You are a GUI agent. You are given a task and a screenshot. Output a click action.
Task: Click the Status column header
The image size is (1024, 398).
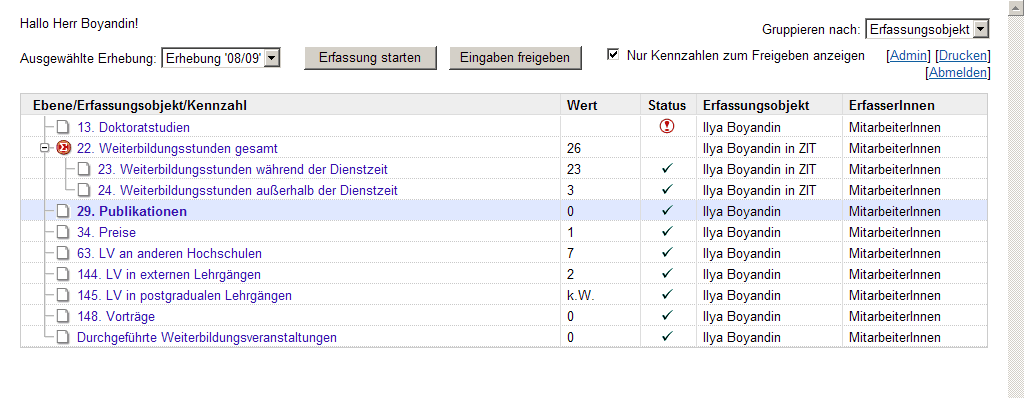coord(667,105)
